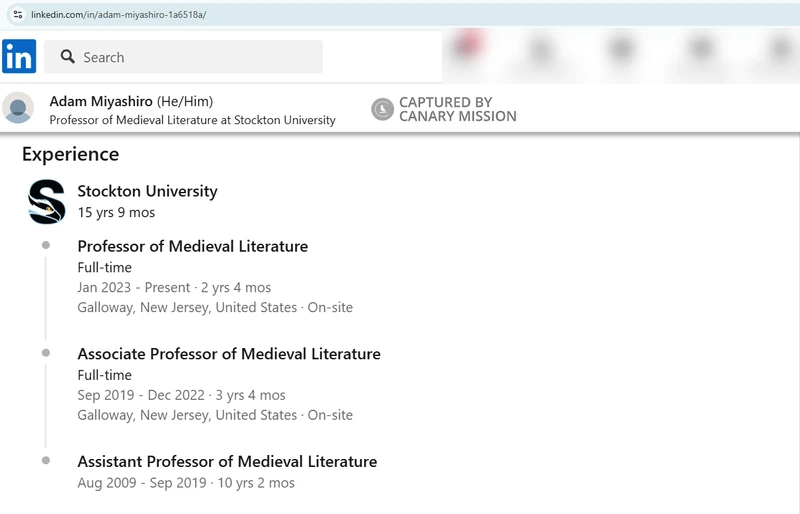Screen dimensions: 800x514
Task: Click the Professor of Medieval Literature title
Action: 192,246
